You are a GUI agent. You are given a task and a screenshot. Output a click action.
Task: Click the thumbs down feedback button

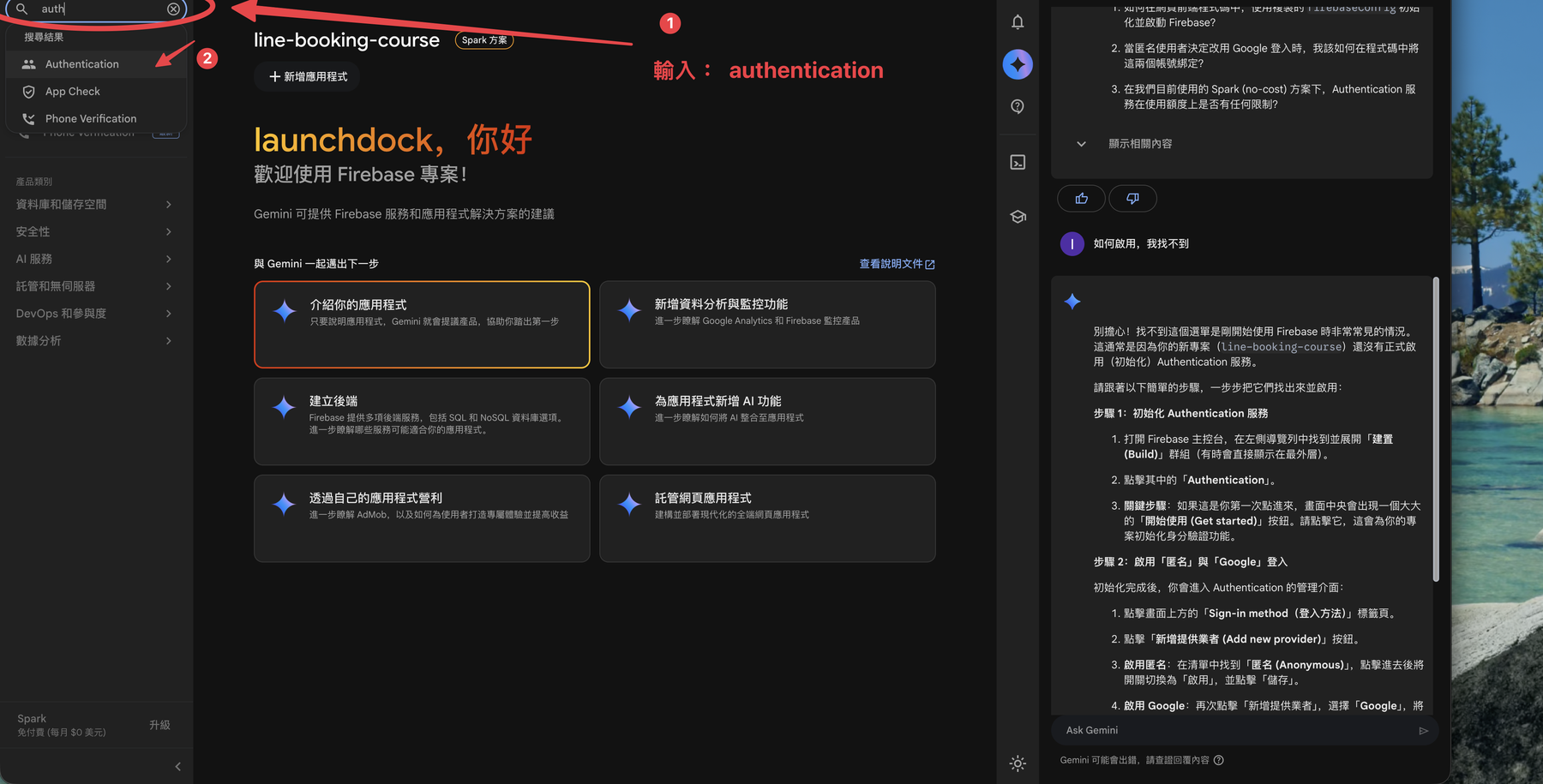click(x=1132, y=199)
